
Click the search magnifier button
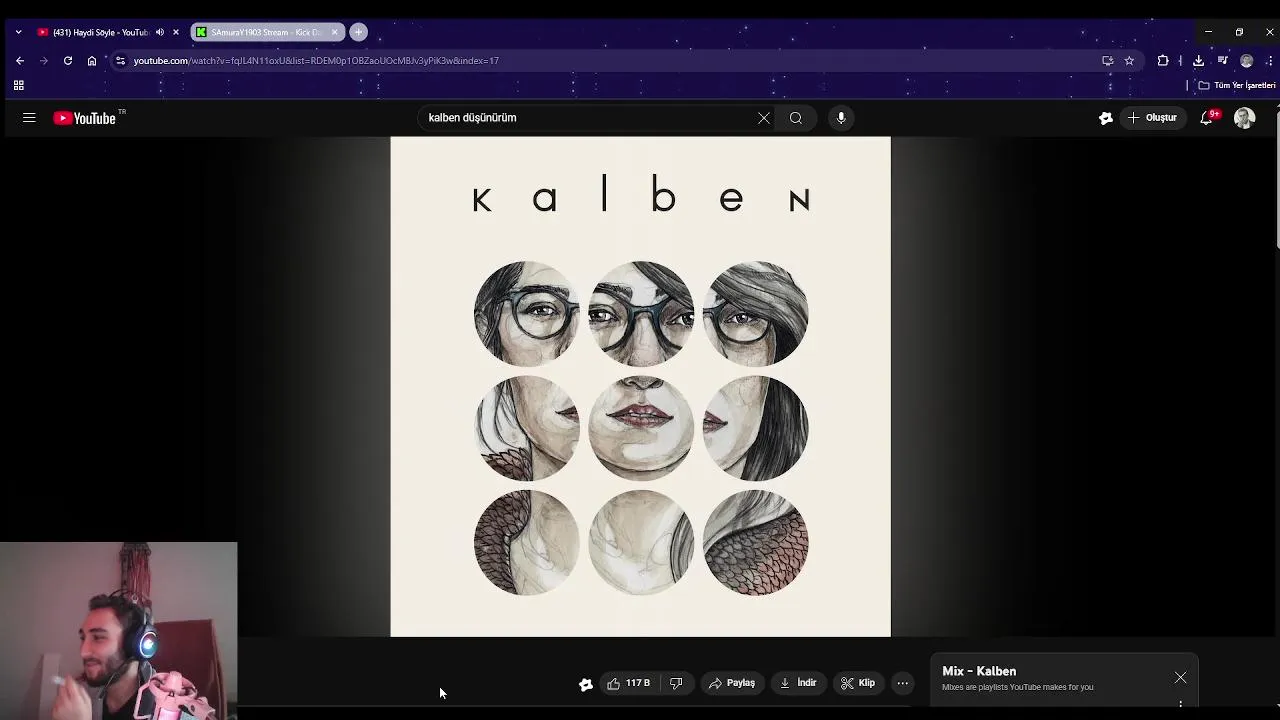coord(796,118)
